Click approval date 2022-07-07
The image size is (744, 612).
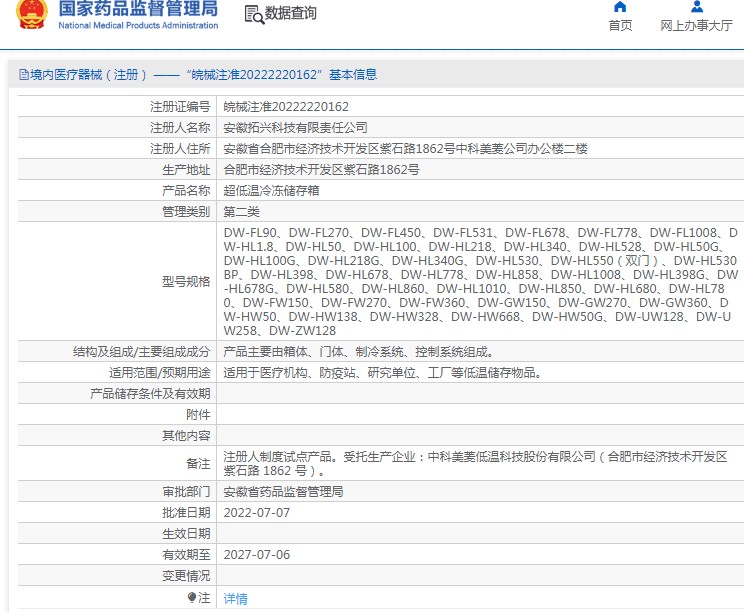[x=257, y=513]
